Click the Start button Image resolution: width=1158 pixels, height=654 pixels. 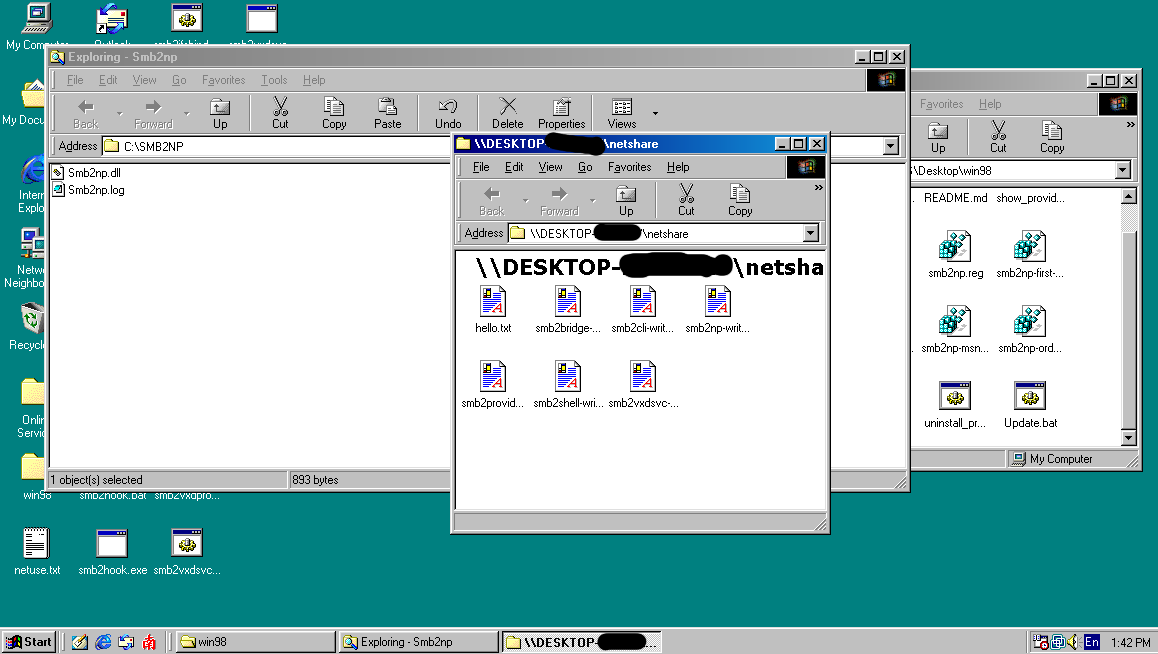click(30, 642)
